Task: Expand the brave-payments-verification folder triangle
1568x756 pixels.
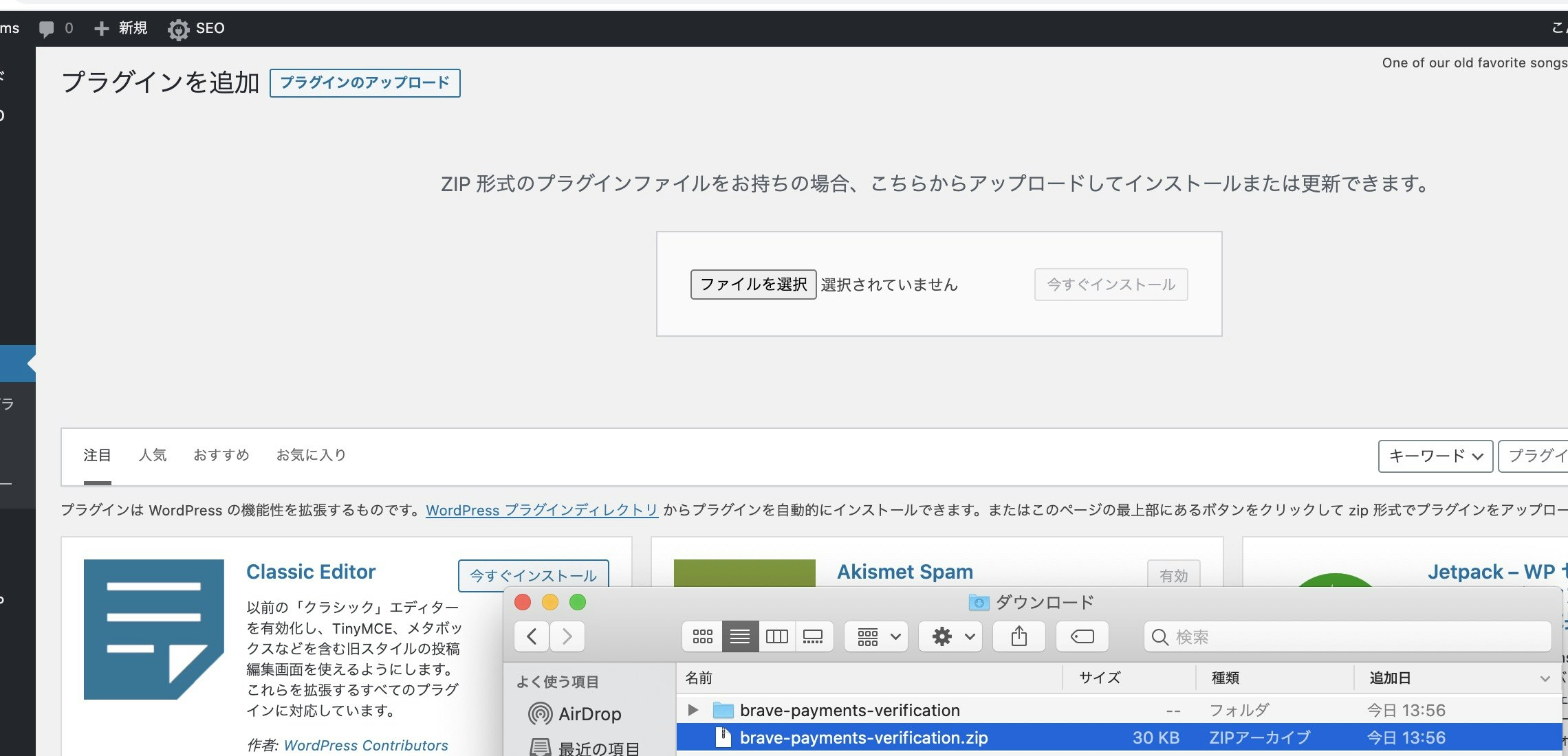Action: click(693, 709)
